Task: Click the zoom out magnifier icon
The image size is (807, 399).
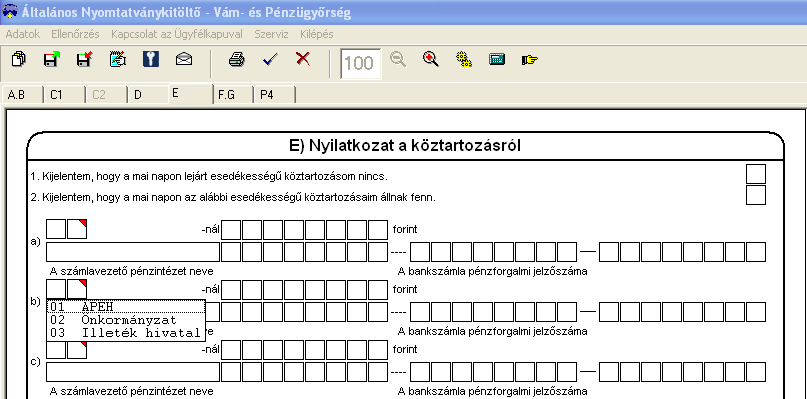Action: pyautogui.click(x=398, y=59)
